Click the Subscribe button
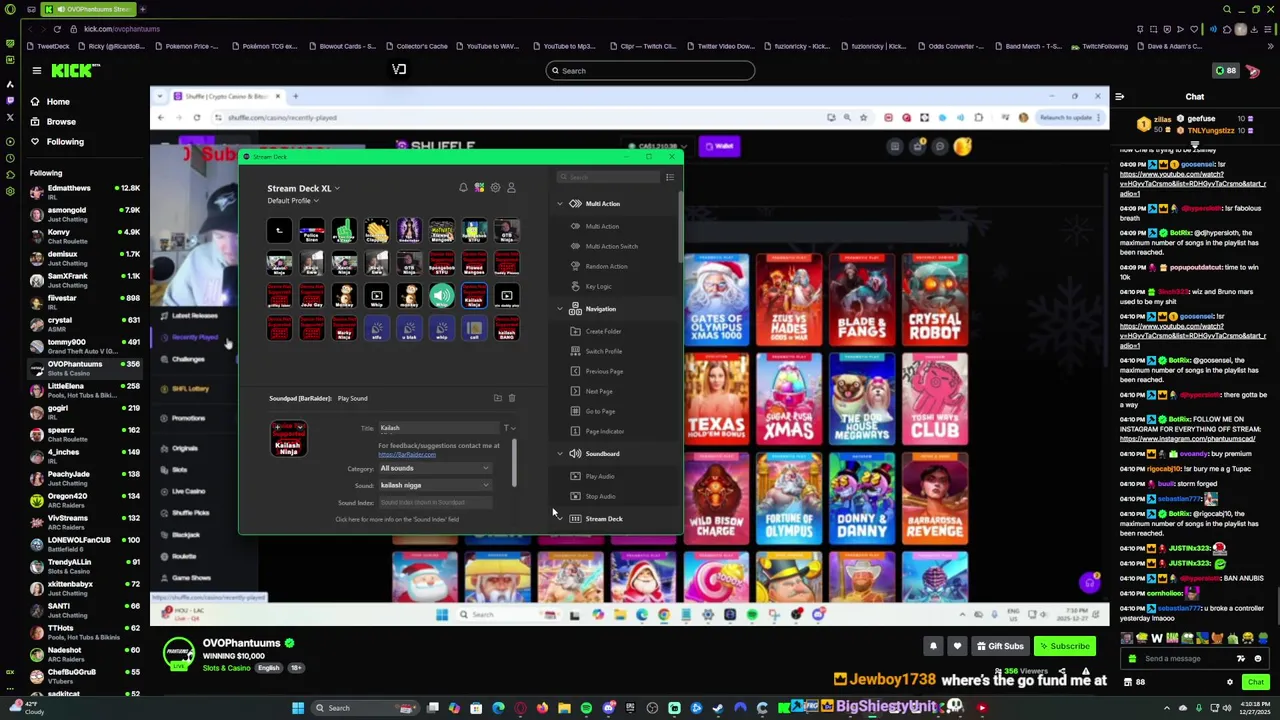 pyautogui.click(x=1064, y=646)
